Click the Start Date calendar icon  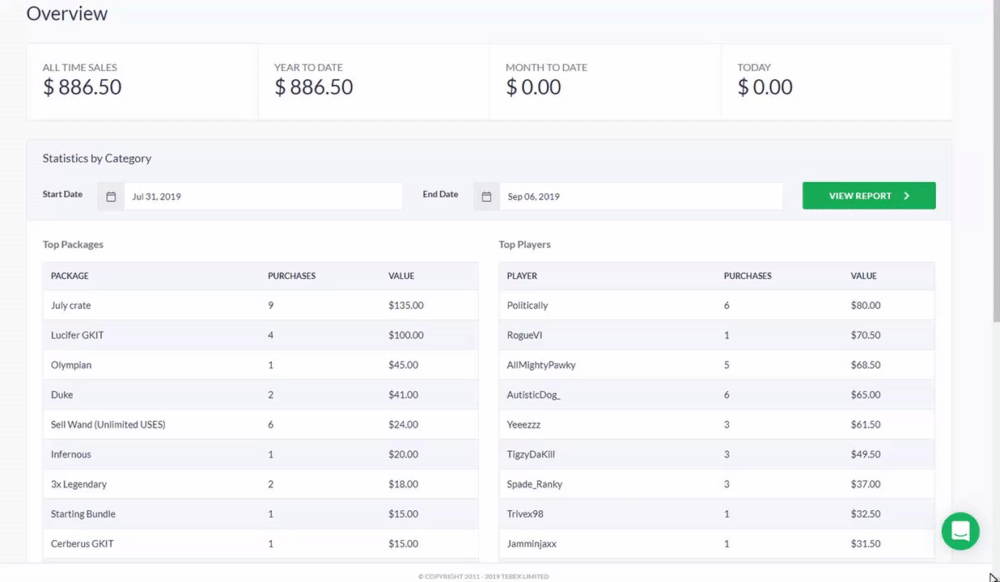111,197
